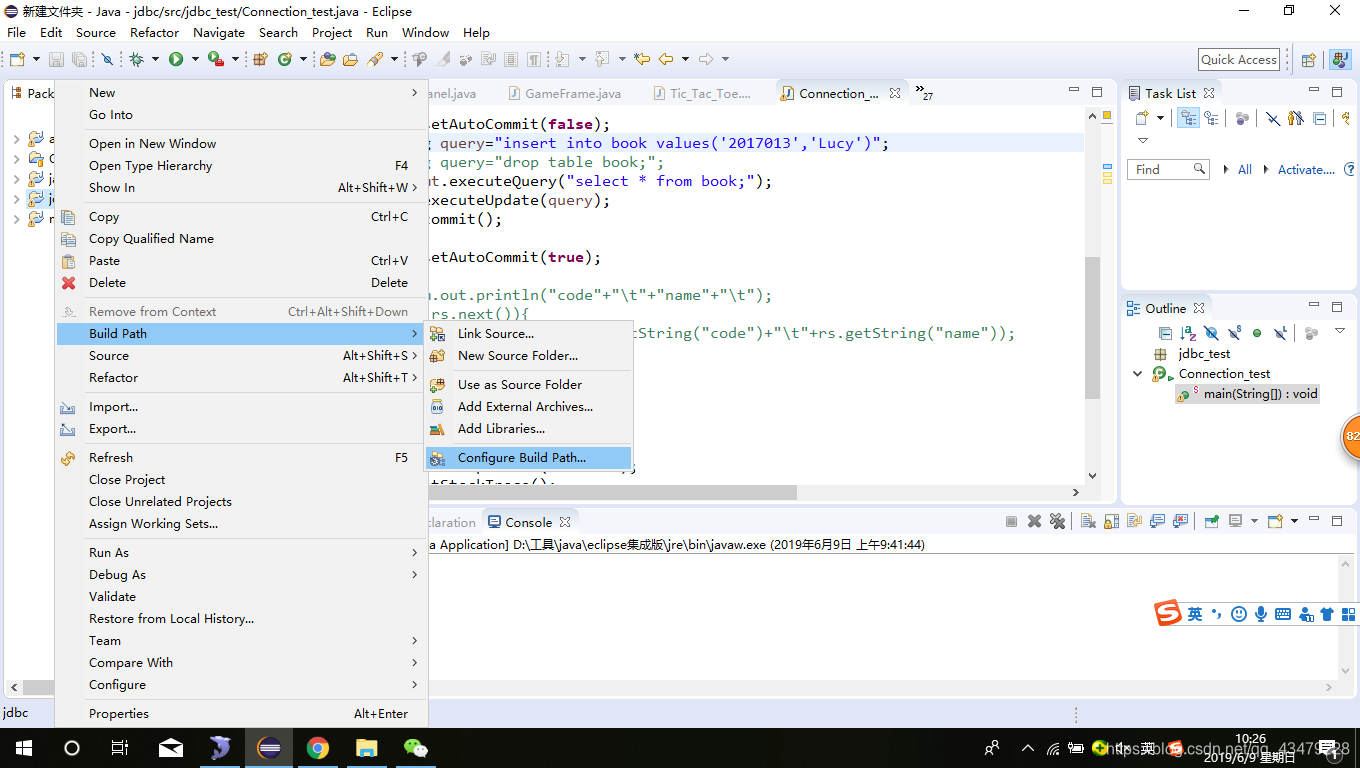Viewport: 1360px width, 768px height.
Task: Open the Outline view menu triangle
Action: tap(1340, 331)
